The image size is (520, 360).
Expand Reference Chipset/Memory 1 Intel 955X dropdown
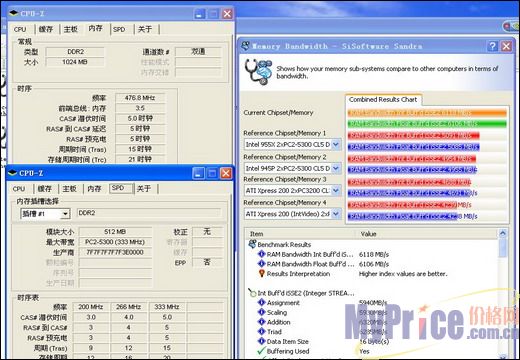pos(336,144)
